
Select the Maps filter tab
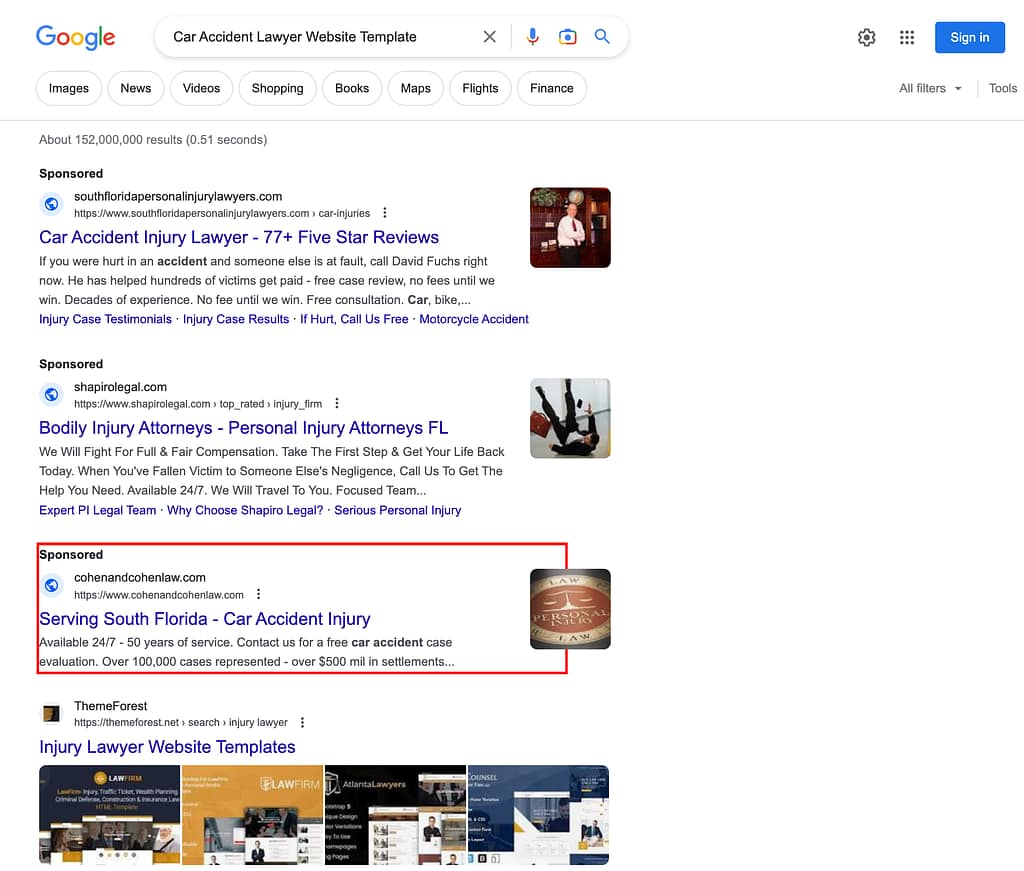[x=415, y=88]
